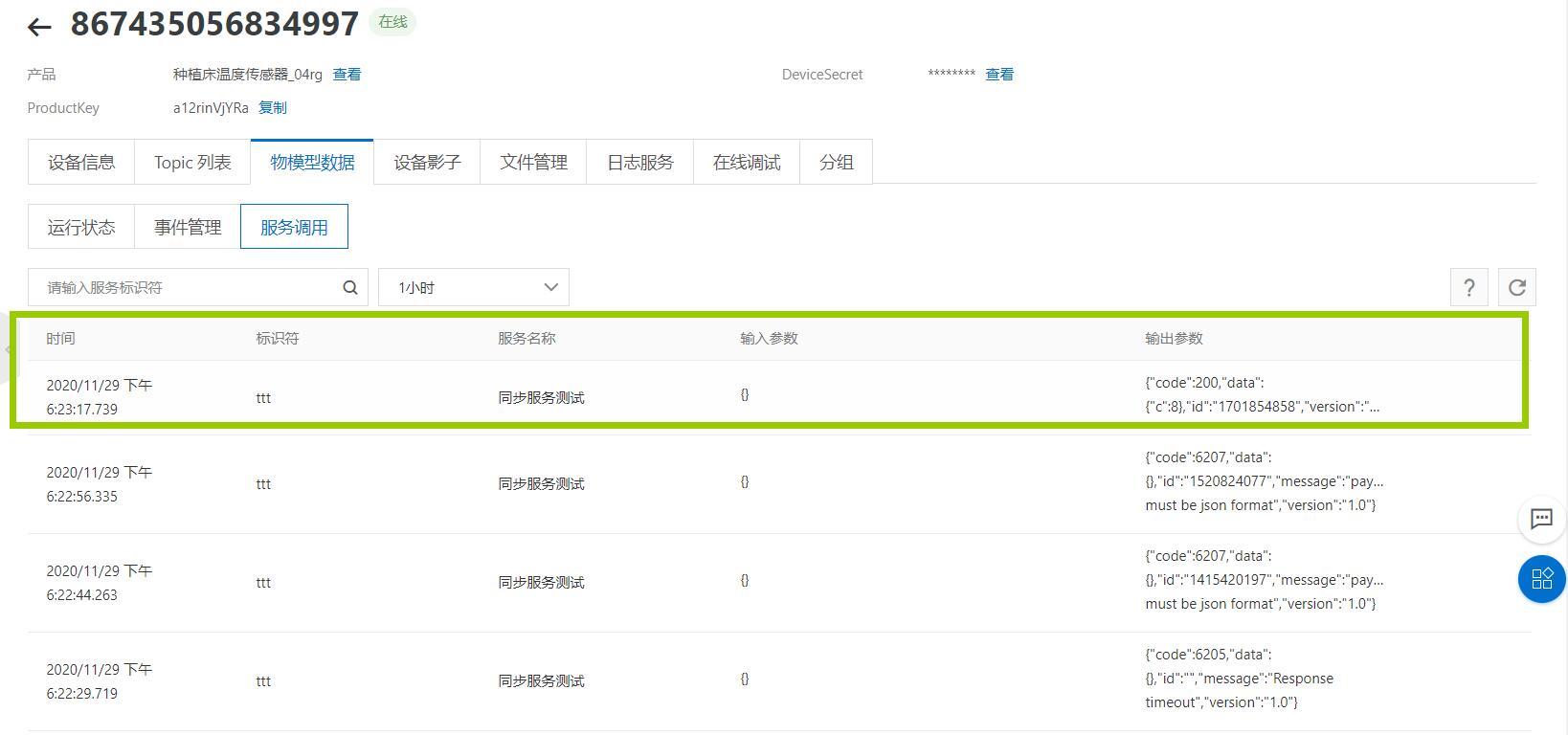Open the help question mark button
This screenshot has width=1568, height=735.
click(x=1469, y=287)
